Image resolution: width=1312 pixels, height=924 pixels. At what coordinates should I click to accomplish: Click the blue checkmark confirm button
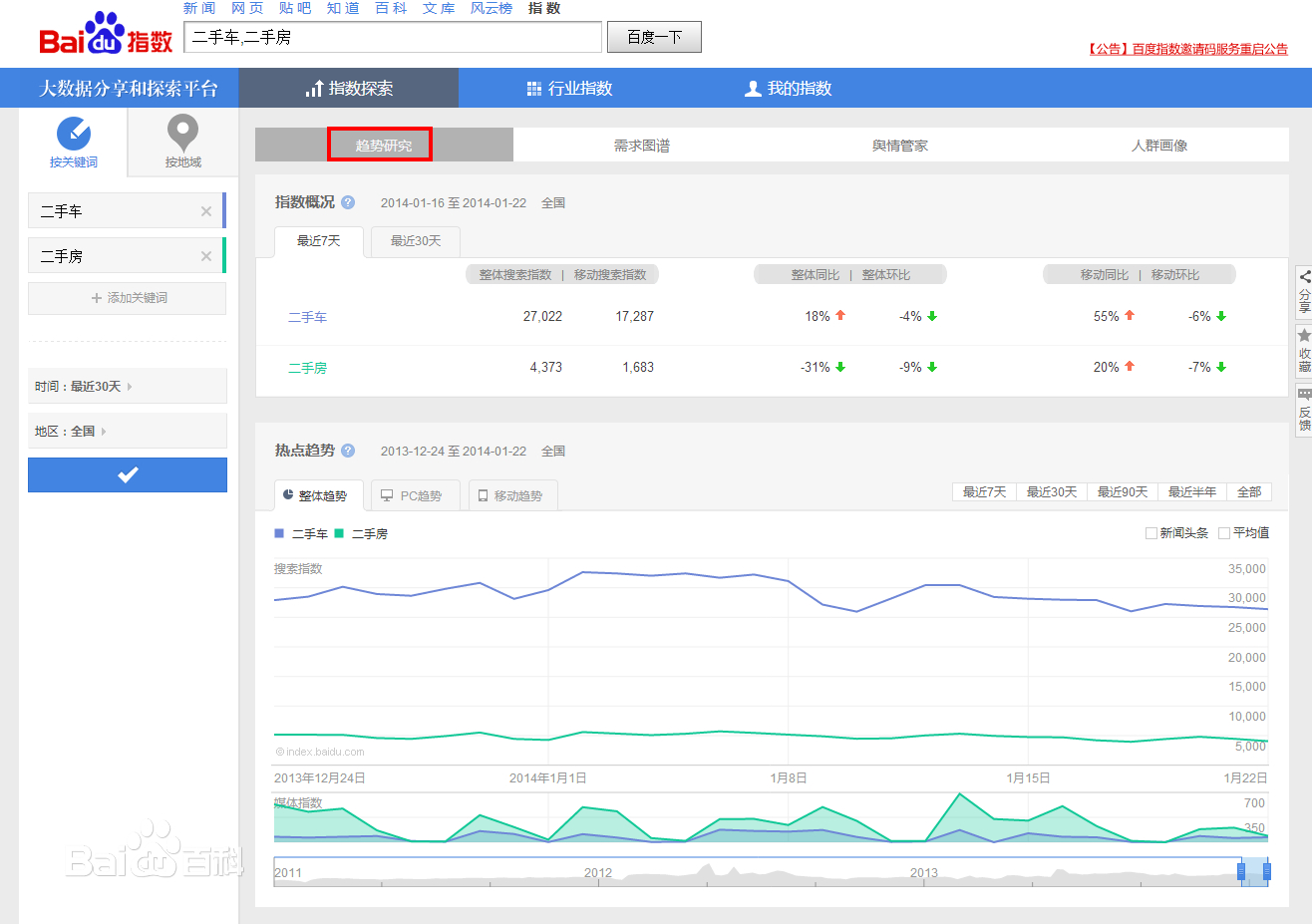(128, 474)
